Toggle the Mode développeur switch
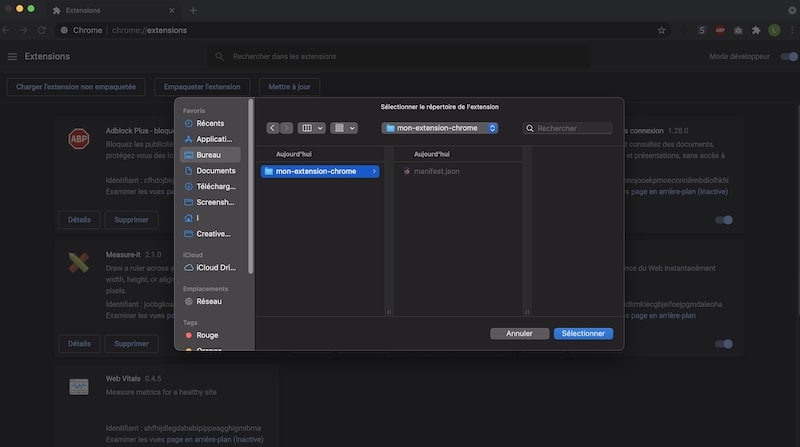The image size is (800, 447). click(788, 57)
